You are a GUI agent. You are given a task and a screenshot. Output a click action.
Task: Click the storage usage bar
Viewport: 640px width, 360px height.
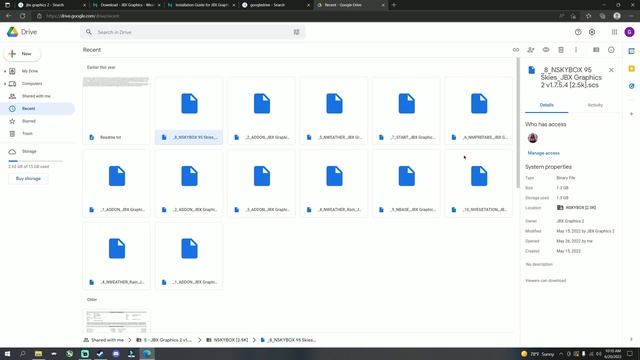tap(36, 161)
